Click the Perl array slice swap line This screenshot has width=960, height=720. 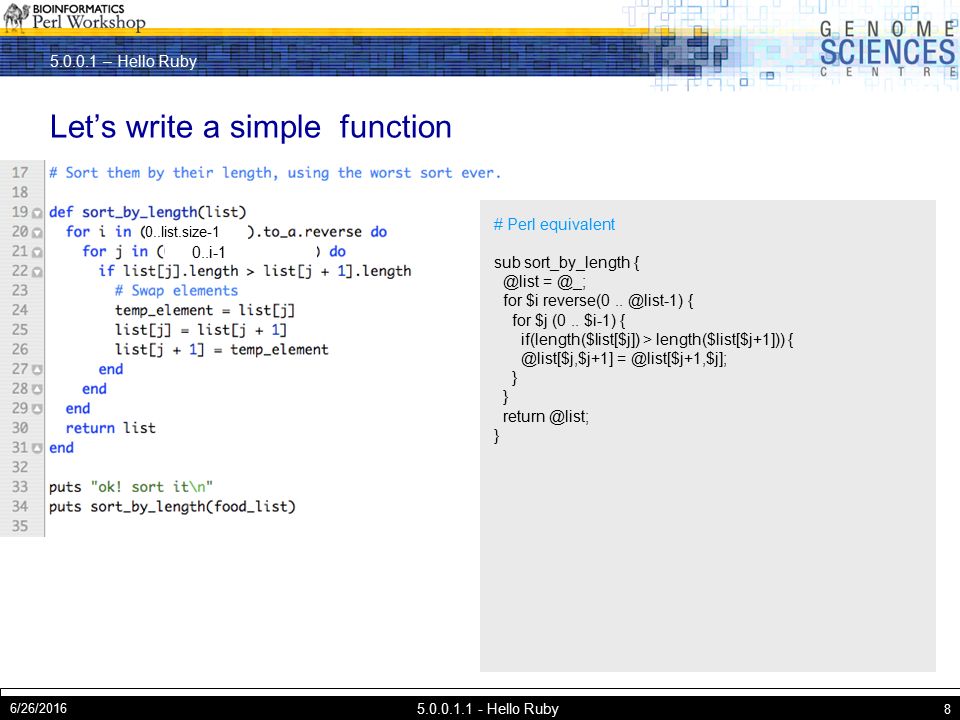coord(624,359)
